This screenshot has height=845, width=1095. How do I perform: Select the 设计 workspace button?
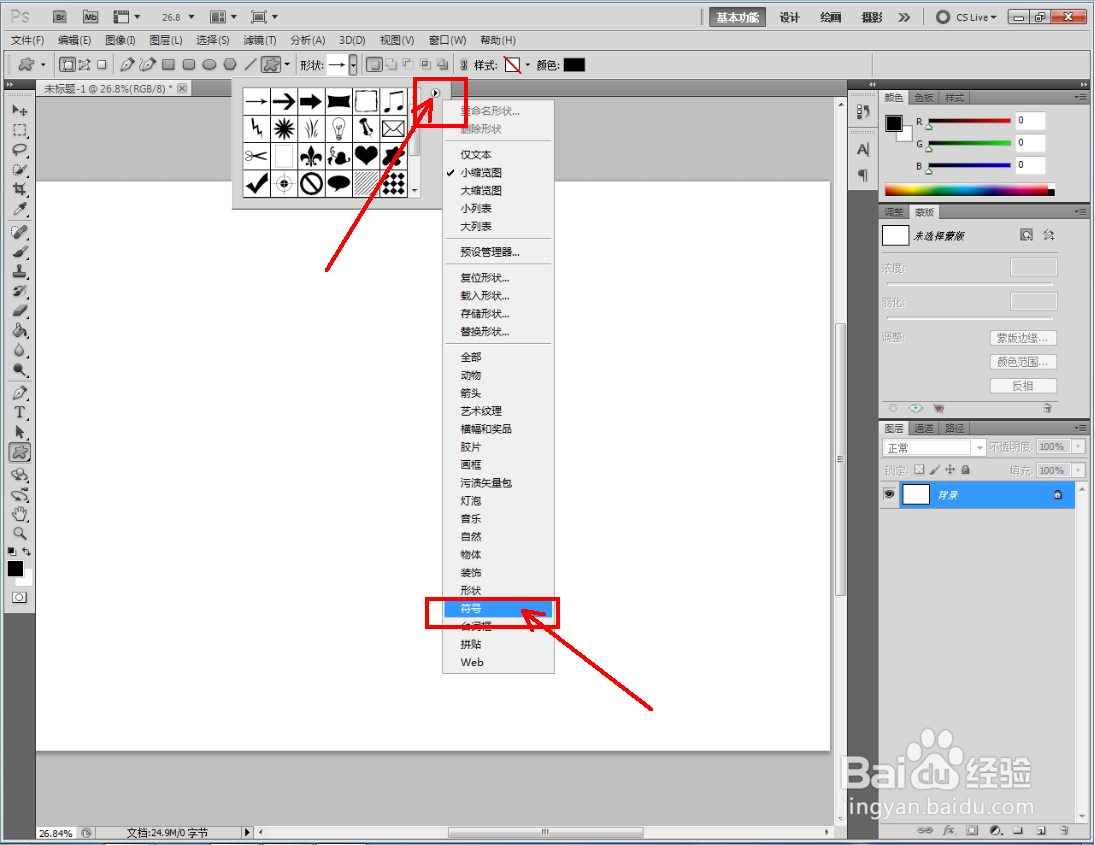789,17
